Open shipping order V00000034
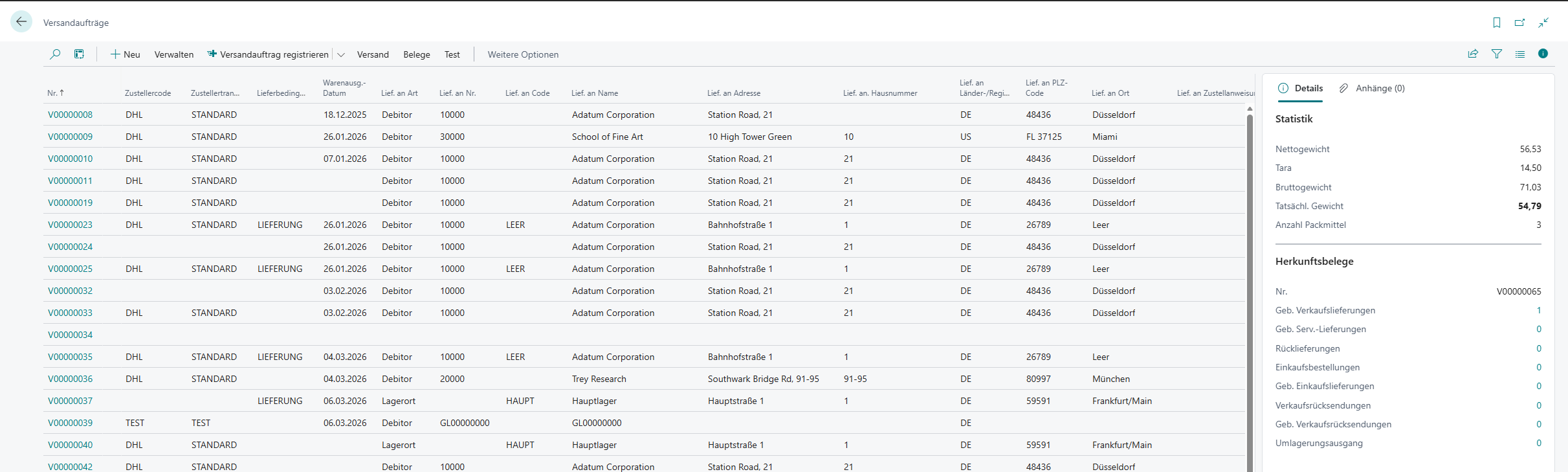 (70, 335)
